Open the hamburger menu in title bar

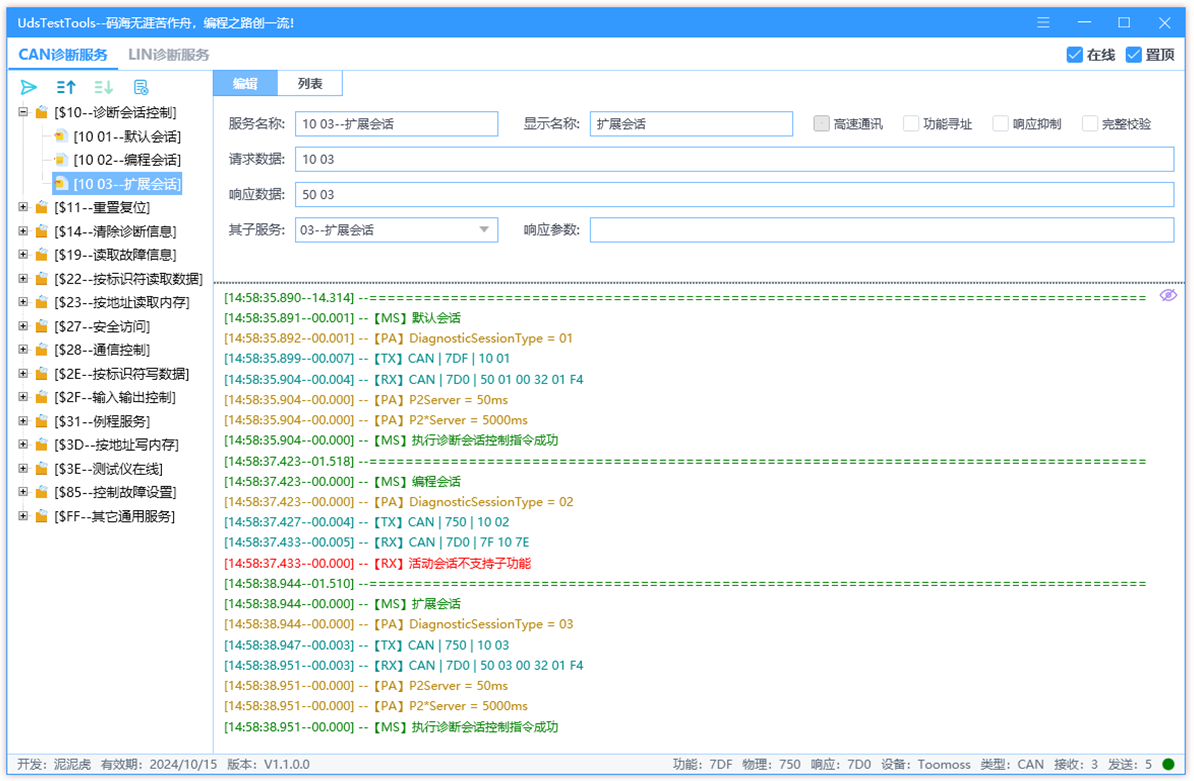[x=1043, y=23]
